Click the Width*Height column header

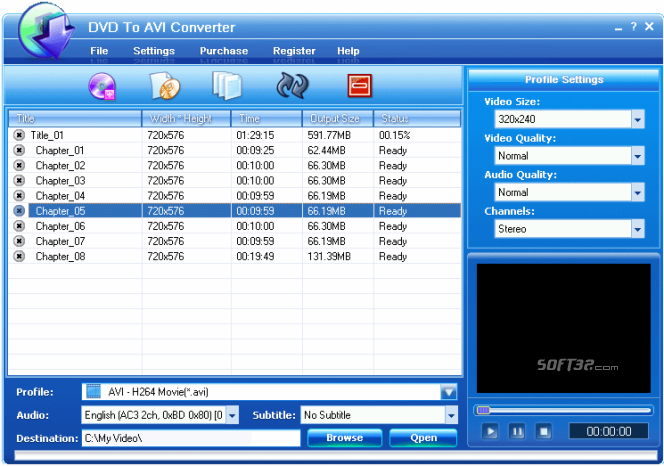coord(186,119)
